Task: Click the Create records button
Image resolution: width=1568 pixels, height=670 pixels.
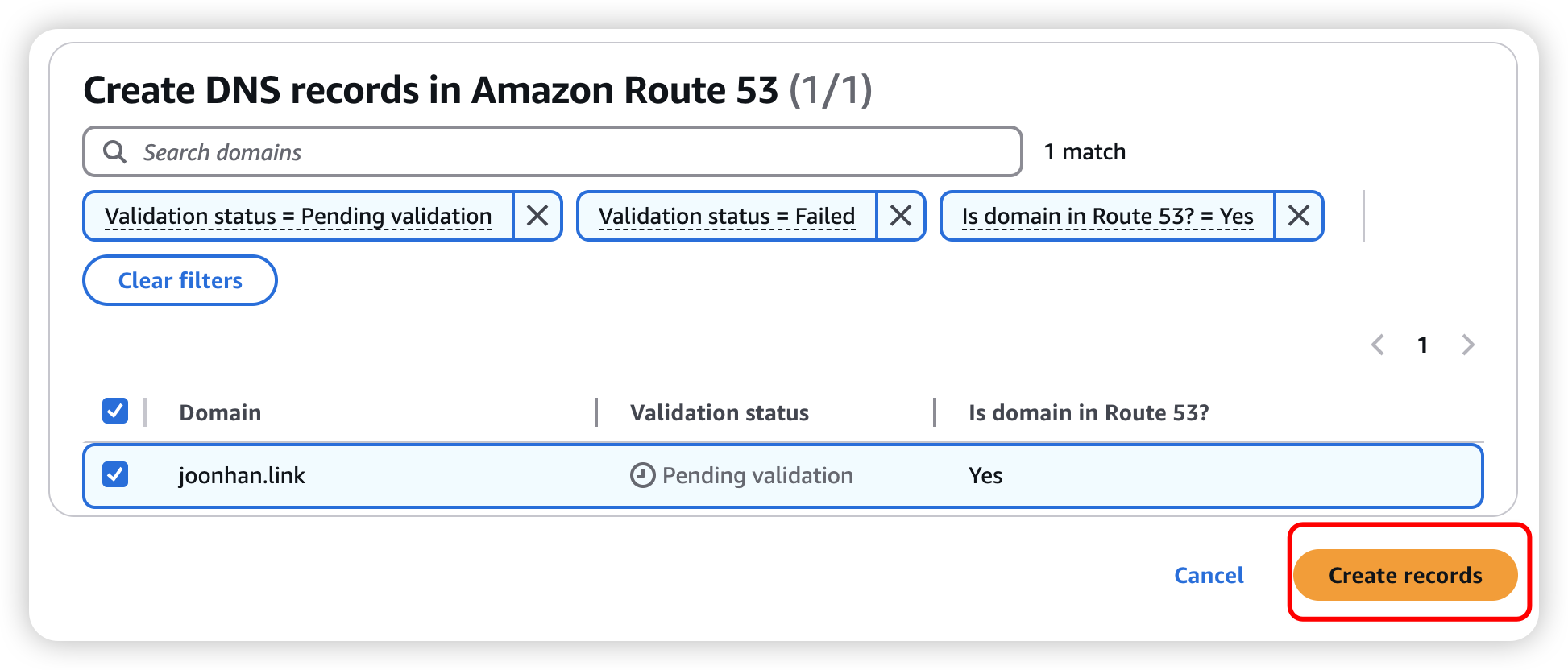Action: (1404, 575)
